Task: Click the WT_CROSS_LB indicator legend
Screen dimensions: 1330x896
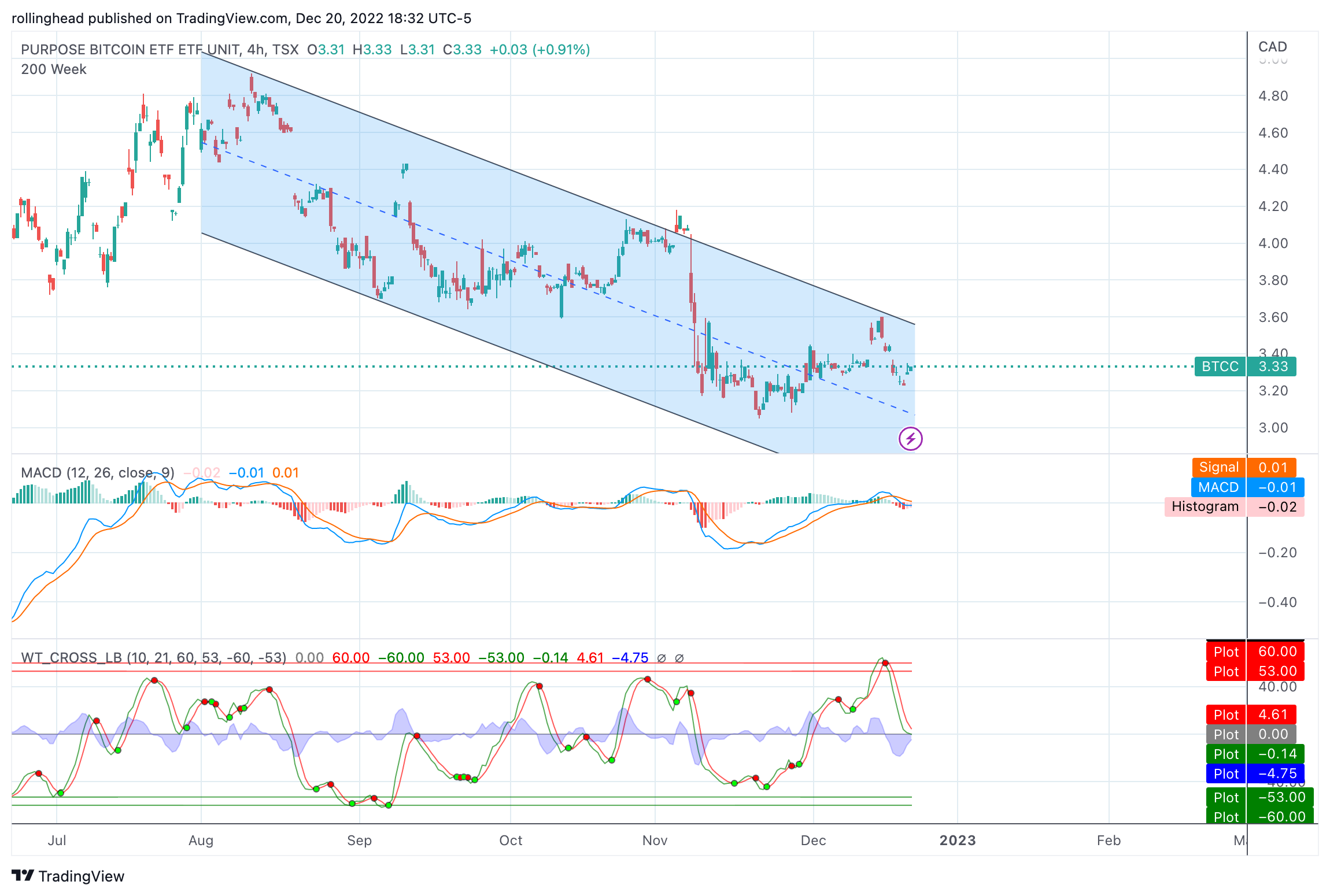Action: pos(154,658)
